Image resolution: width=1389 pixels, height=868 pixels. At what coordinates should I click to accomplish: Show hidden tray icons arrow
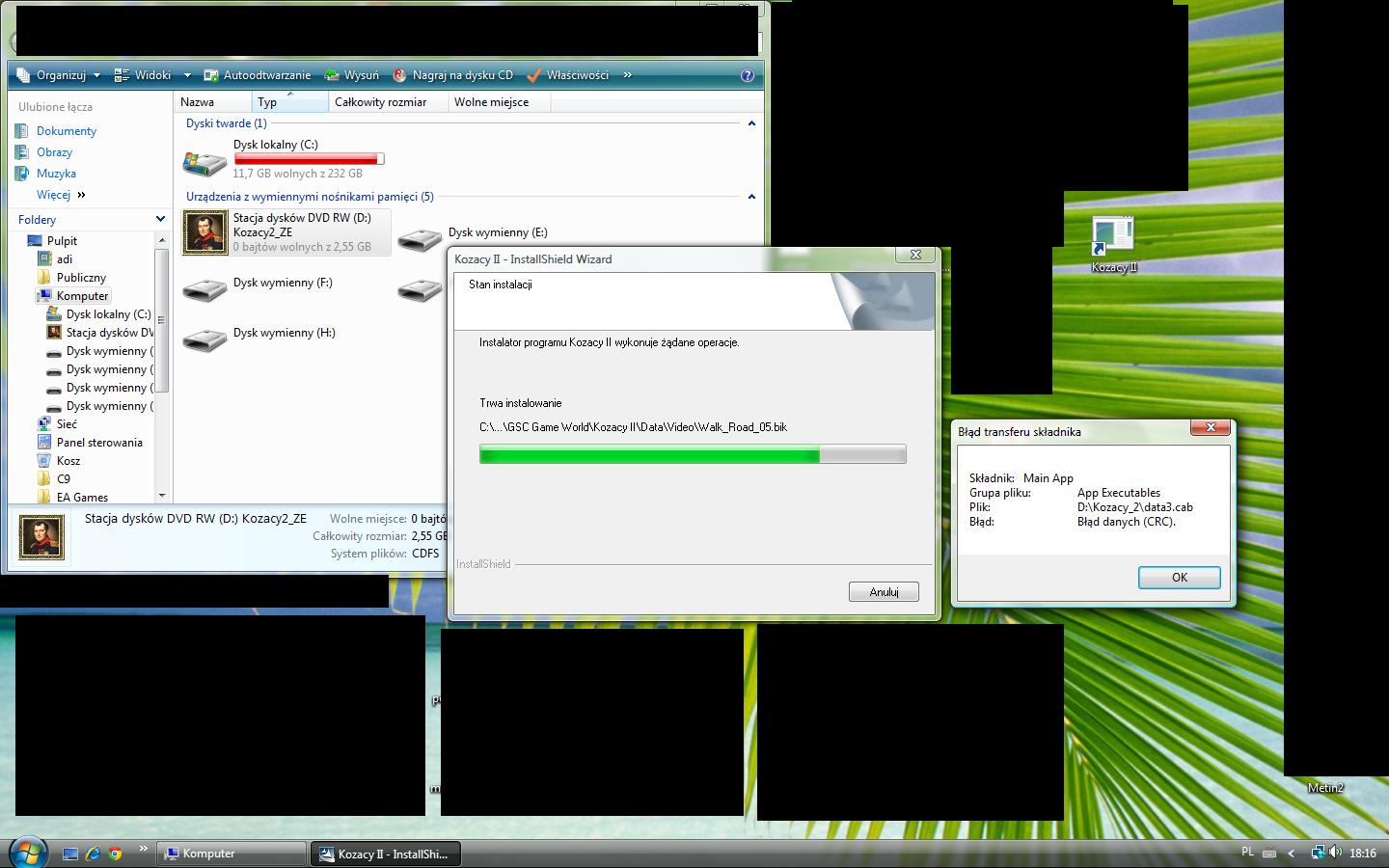[x=1292, y=853]
